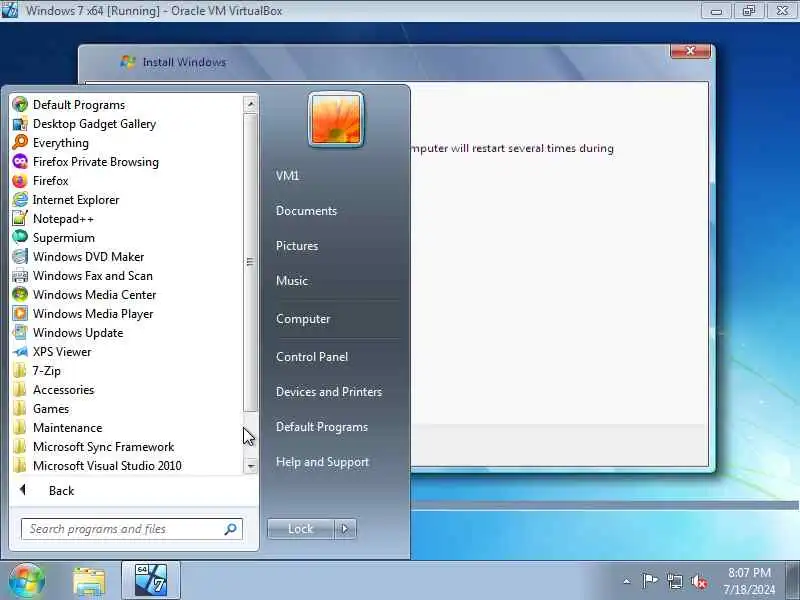
Task: Open Music from Start menu
Action: pos(292,281)
